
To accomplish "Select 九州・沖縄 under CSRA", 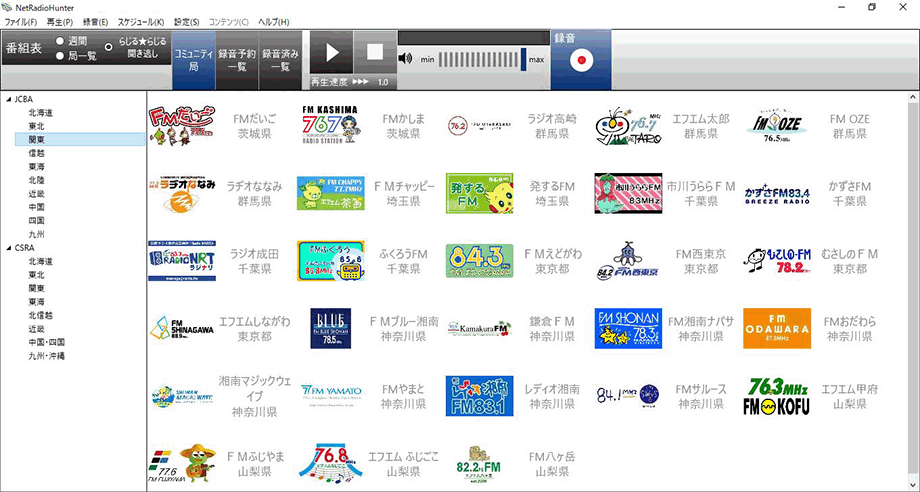I will point(46,355).
